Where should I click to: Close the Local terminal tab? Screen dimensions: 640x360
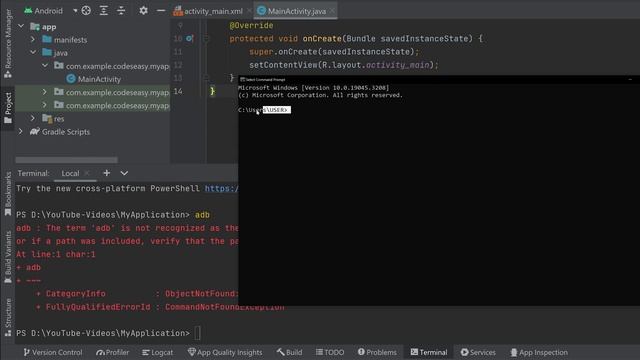point(87,173)
